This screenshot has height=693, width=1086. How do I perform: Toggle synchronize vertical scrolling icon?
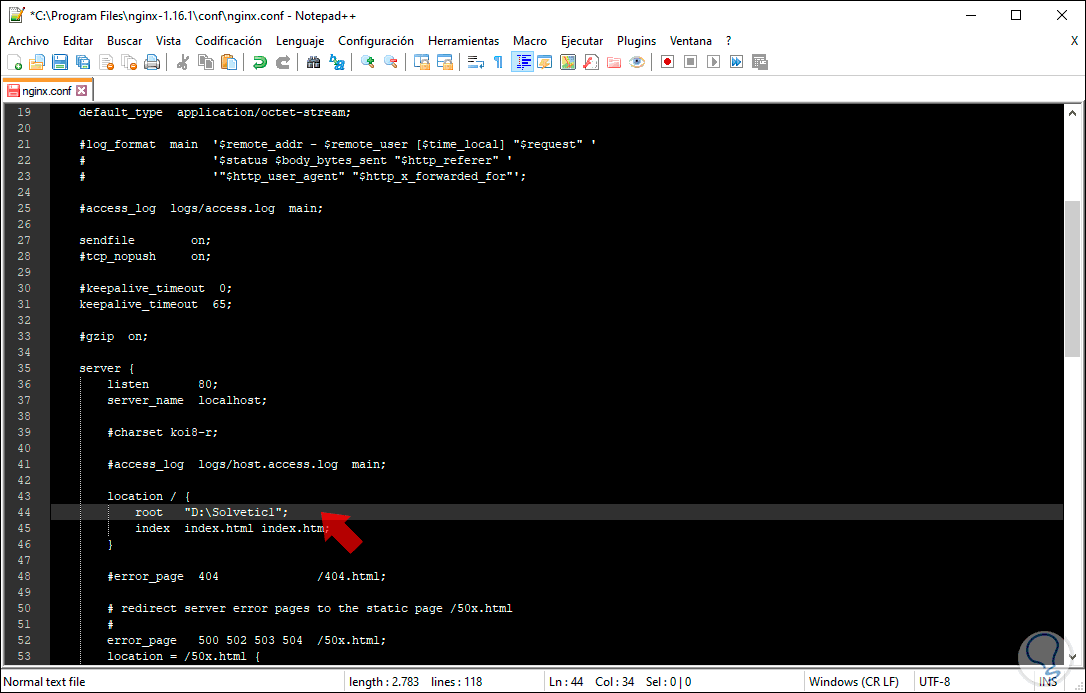pyautogui.click(x=422, y=62)
